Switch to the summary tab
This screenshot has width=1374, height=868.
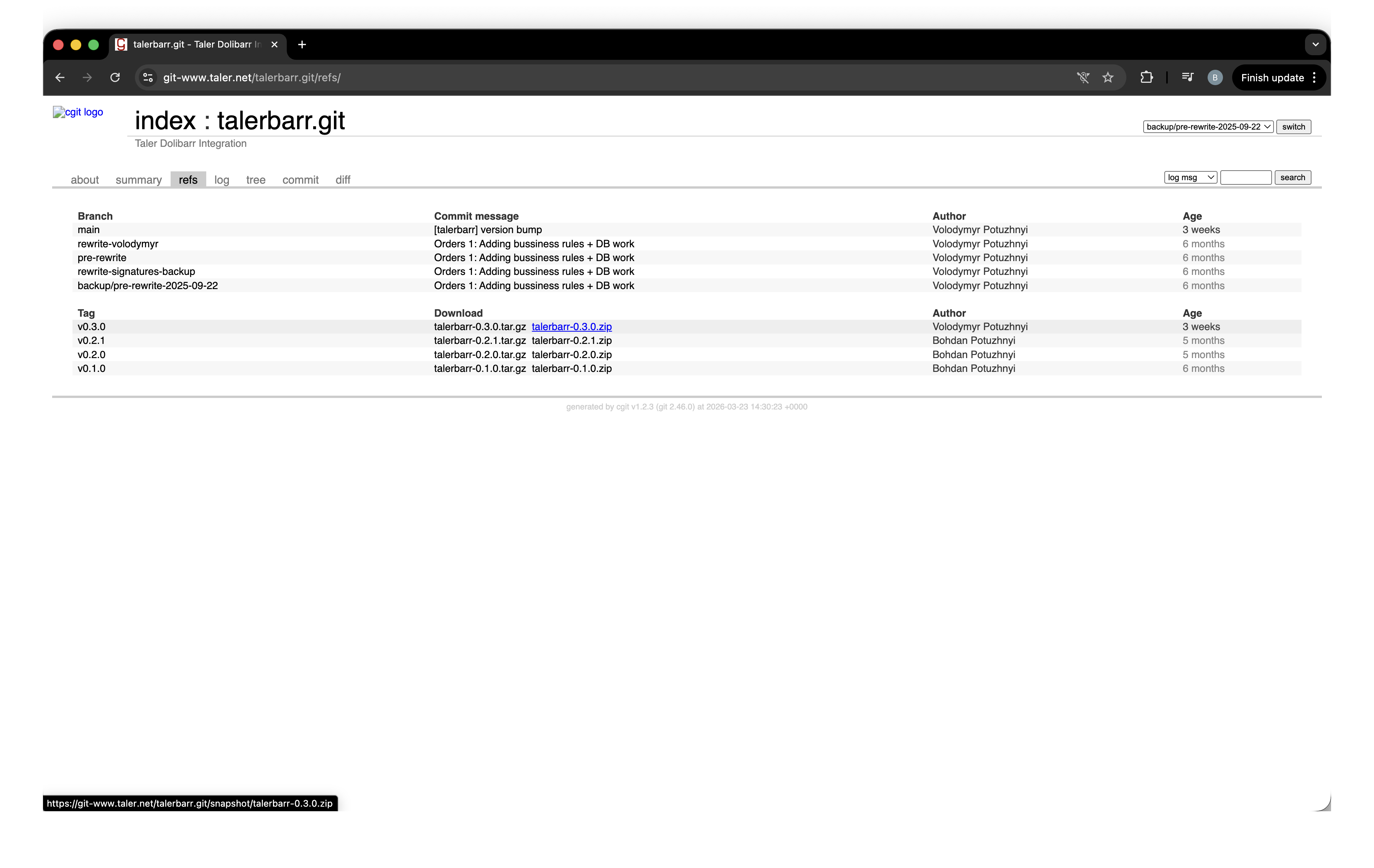[x=139, y=180]
